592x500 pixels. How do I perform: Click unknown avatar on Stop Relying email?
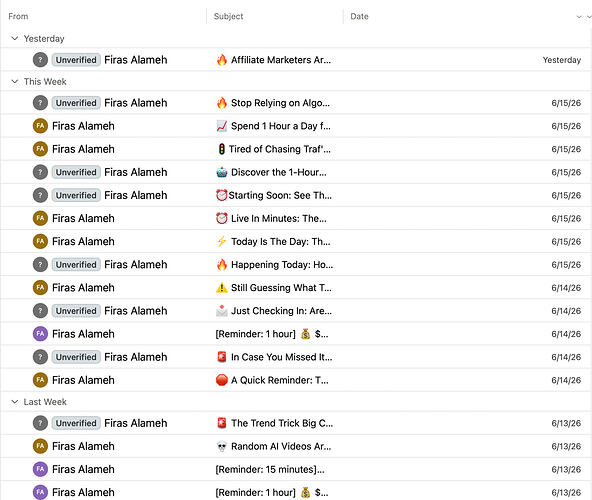click(40, 103)
